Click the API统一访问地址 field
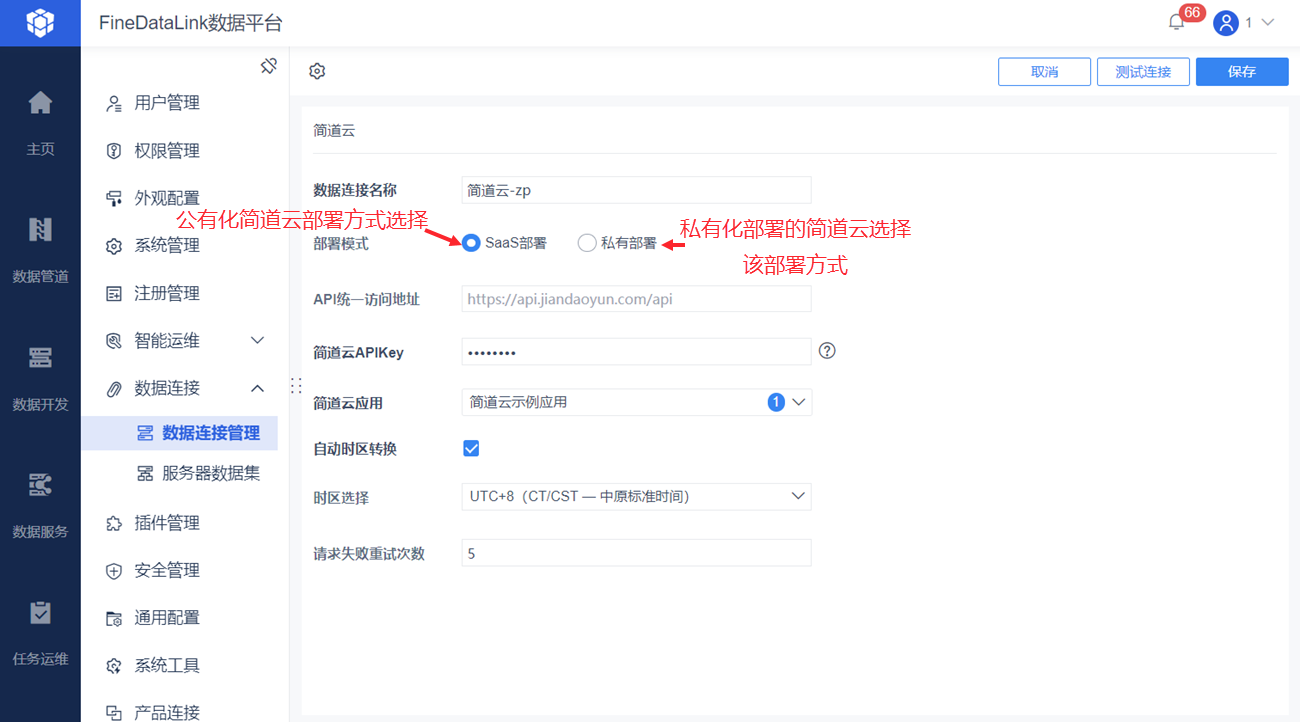Viewport: 1300px width, 722px height. [636, 298]
